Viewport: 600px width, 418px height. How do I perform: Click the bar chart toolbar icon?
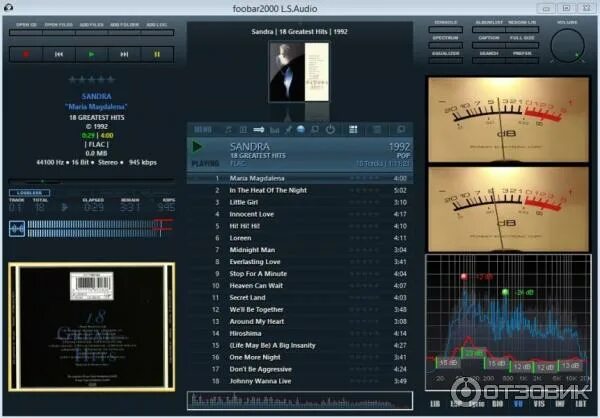pyautogui.click(x=274, y=130)
